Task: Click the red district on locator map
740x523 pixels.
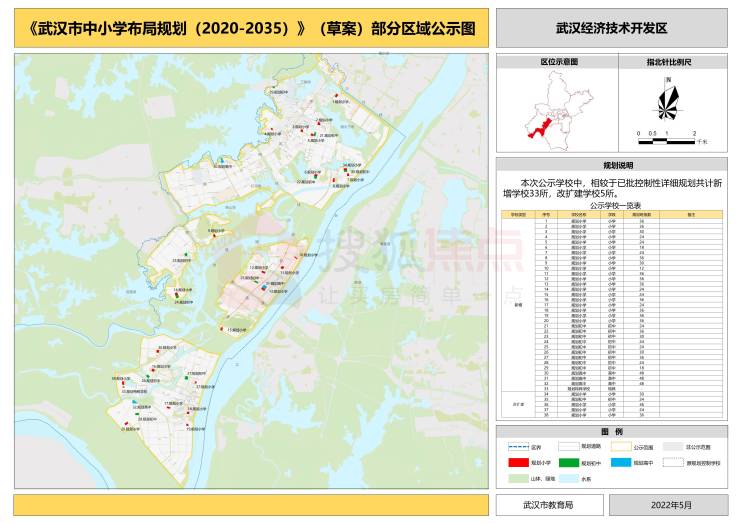Action: coord(540,129)
